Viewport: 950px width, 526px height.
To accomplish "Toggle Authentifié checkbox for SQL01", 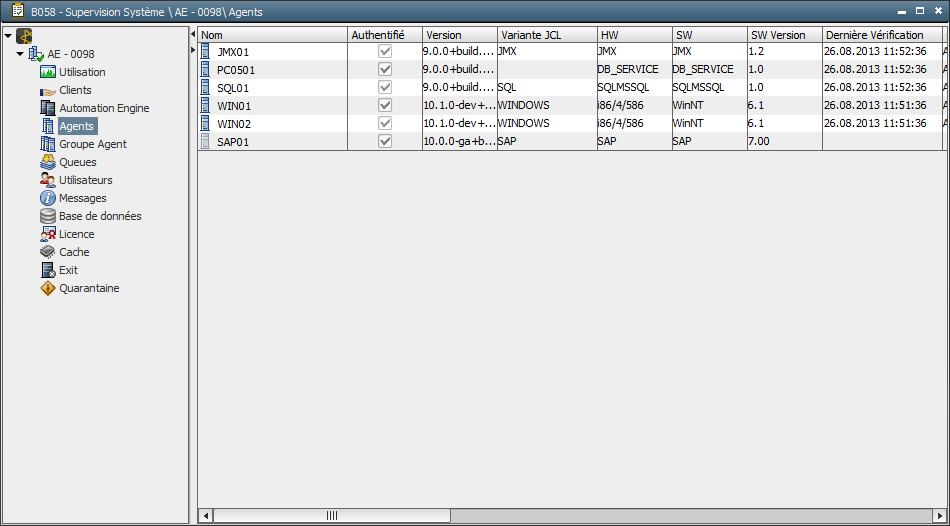I will click(385, 87).
